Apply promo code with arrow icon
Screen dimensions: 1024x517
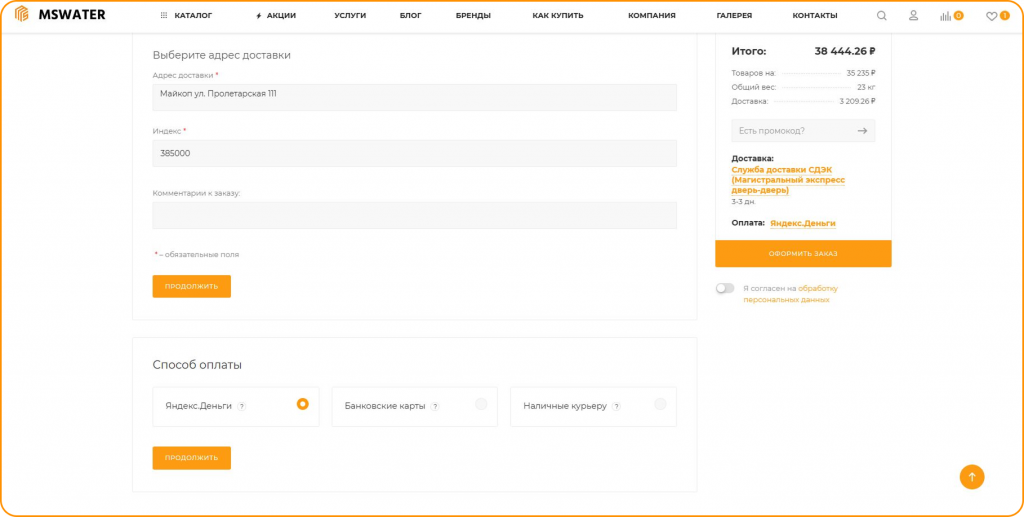click(x=862, y=131)
